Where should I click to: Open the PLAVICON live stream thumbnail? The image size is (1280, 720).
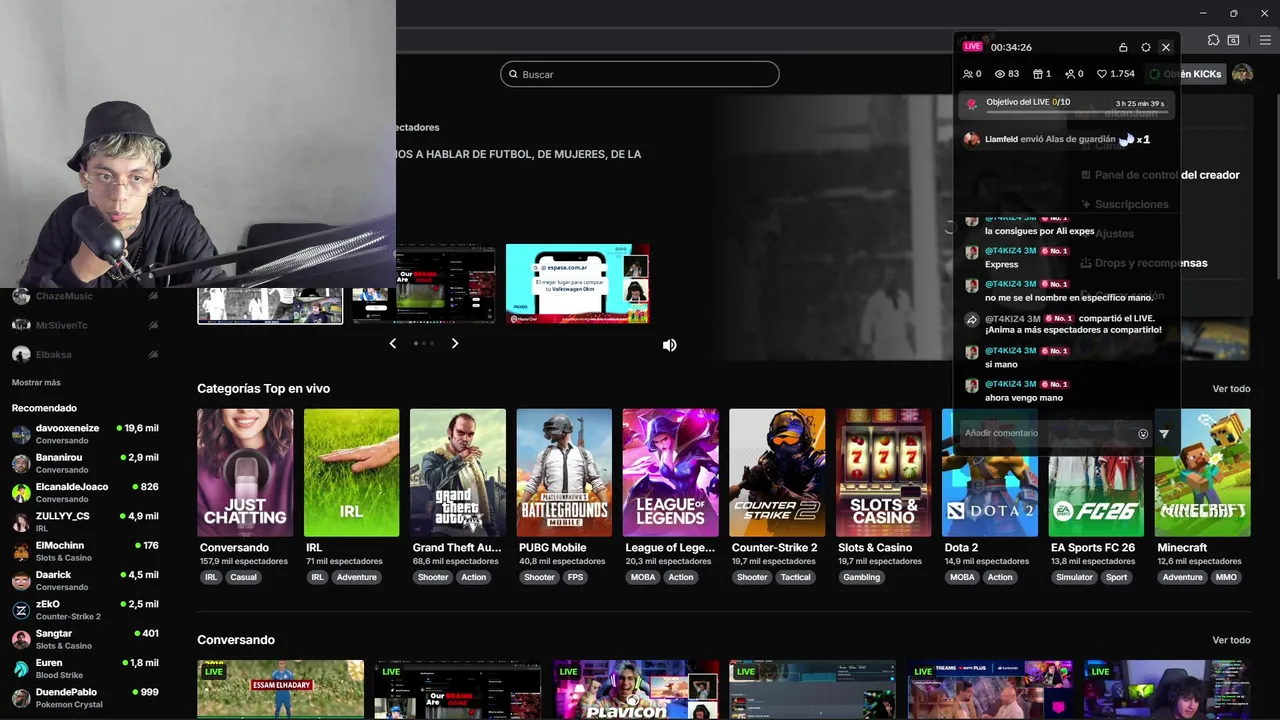click(636, 689)
